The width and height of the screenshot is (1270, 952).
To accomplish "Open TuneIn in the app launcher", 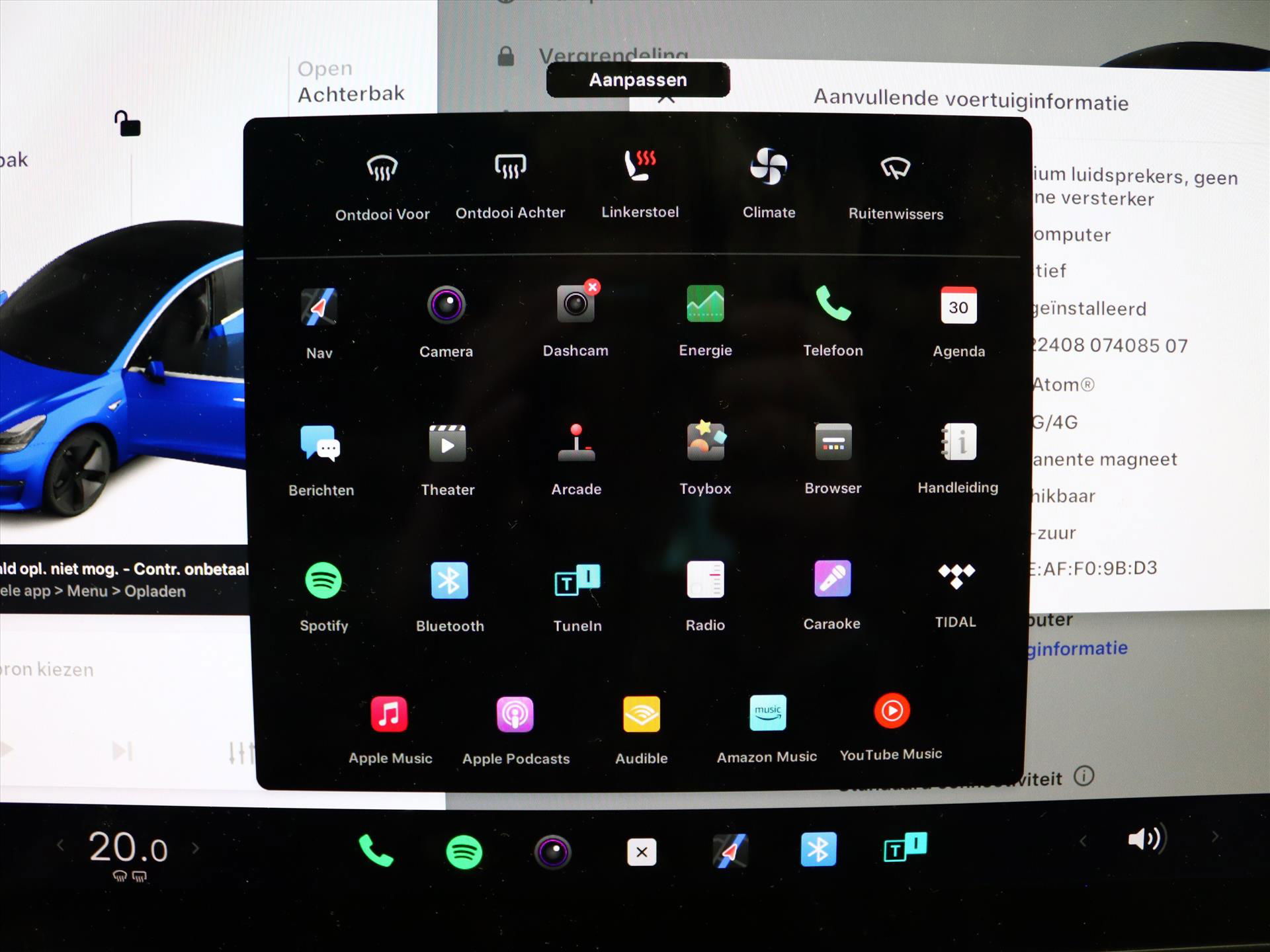I will coord(577,598).
